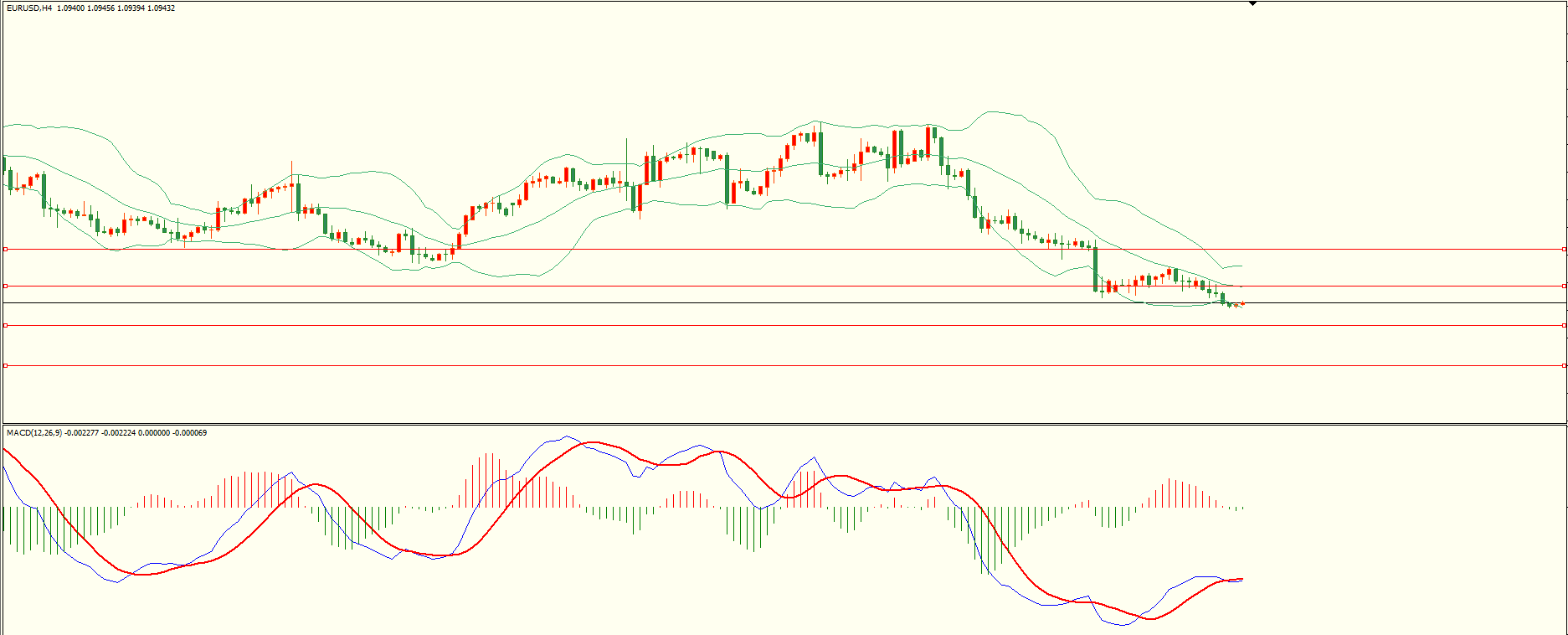Viewport: 1568px width, 635px height.
Task: Select left handle of the topmost red line
Action: [x=6, y=249]
